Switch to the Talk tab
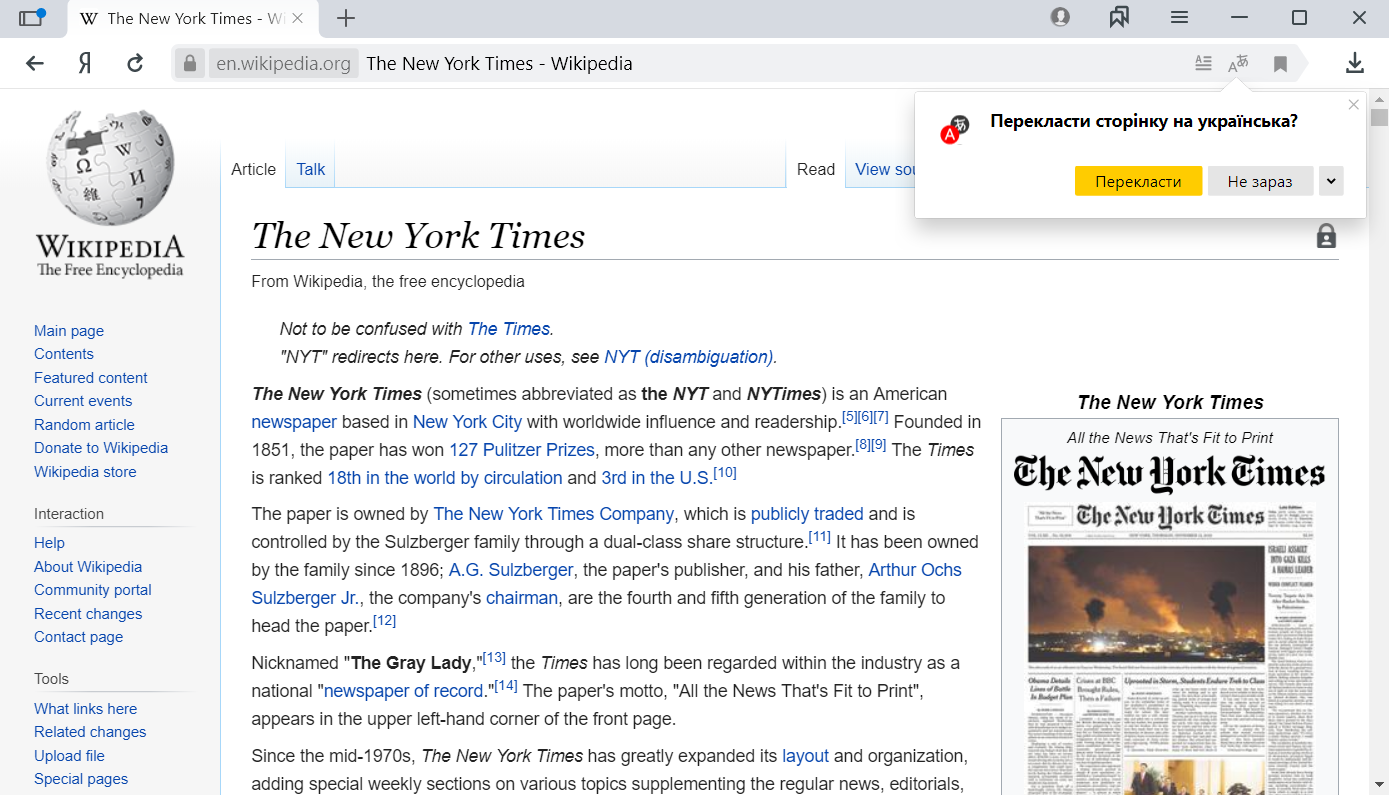1389x795 pixels. click(x=311, y=169)
